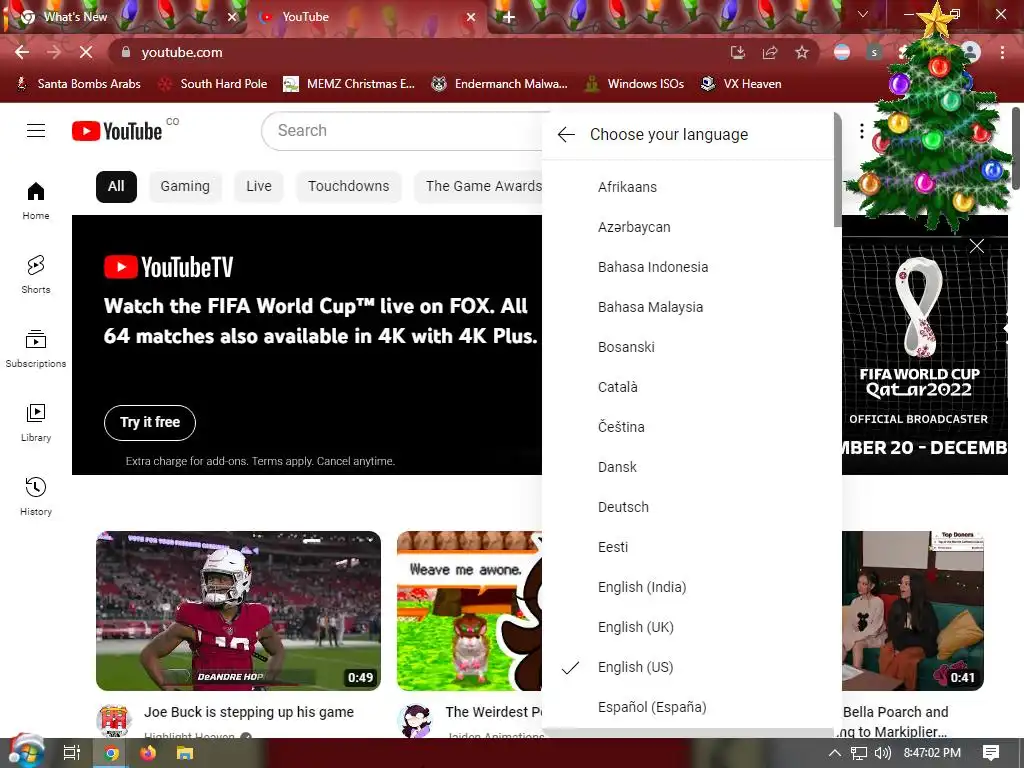Open the volume control in system tray
This screenshot has height=768, width=1024.
[x=882, y=753]
